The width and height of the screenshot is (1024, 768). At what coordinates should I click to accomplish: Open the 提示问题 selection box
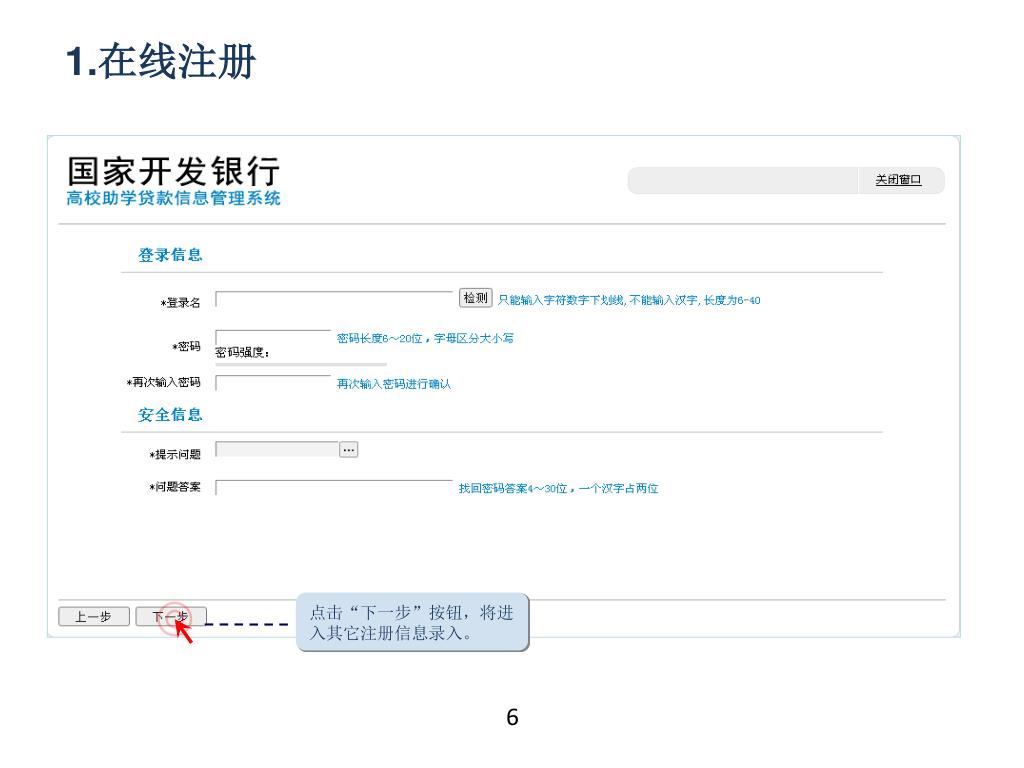pyautogui.click(x=277, y=450)
